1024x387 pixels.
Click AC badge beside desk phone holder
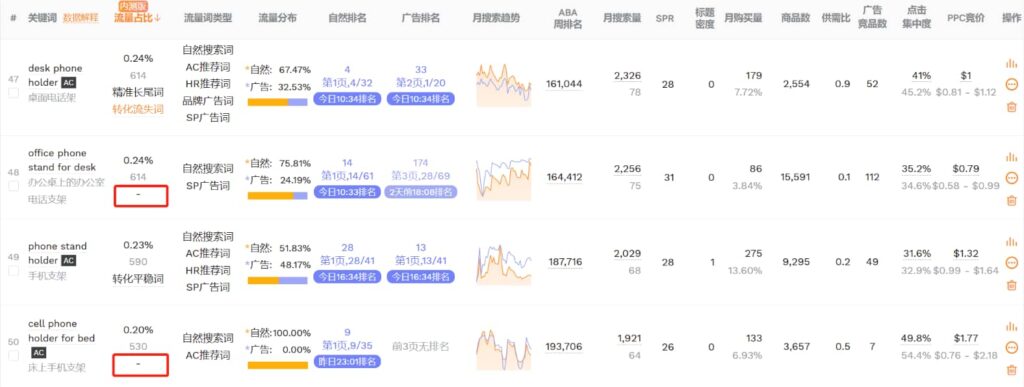(x=69, y=82)
